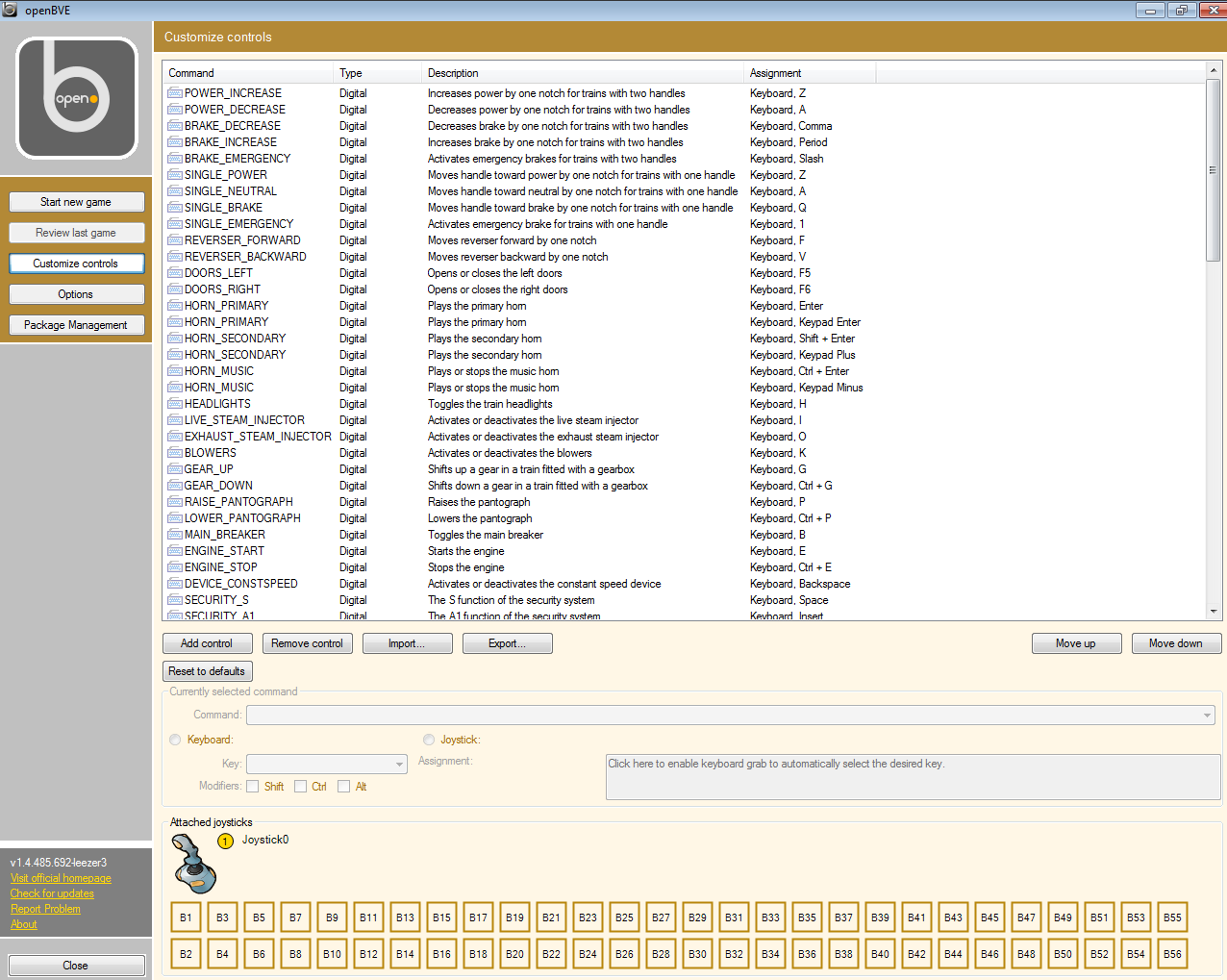The height and width of the screenshot is (980, 1227).
Task: Click joystick button indicator B1
Action: pos(186,917)
